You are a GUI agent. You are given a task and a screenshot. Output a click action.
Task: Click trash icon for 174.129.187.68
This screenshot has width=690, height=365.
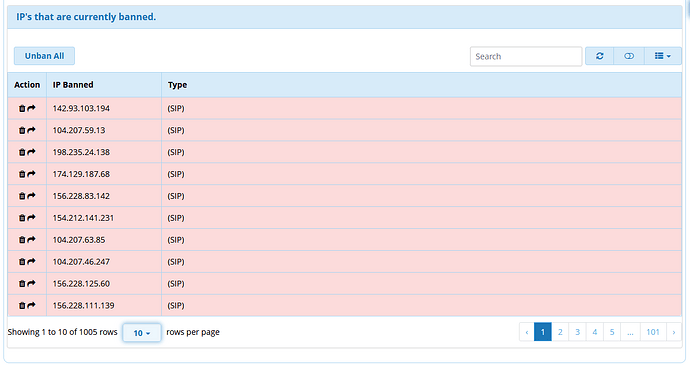(22, 174)
